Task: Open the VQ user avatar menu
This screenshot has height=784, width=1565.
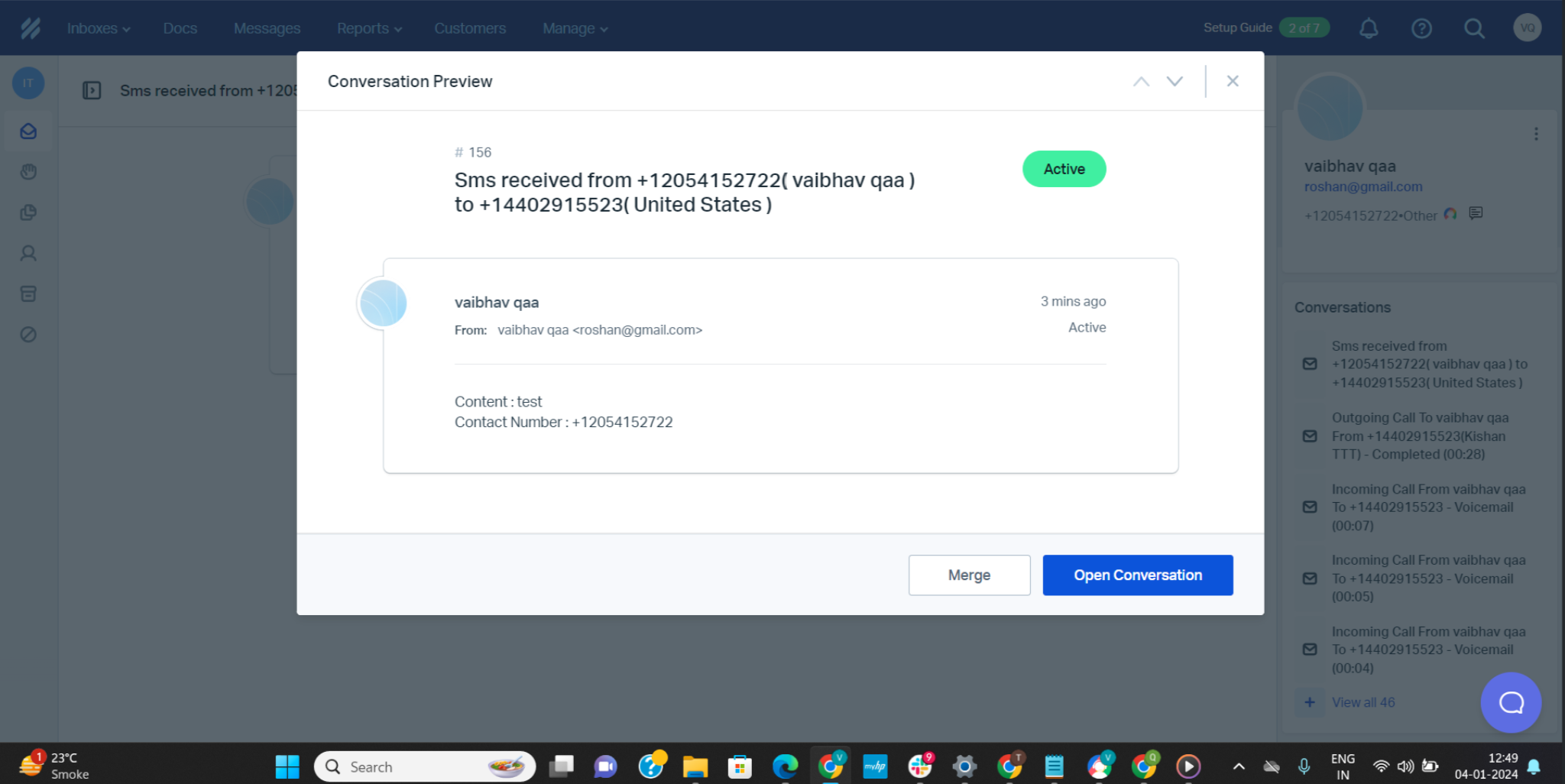Action: pos(1527,28)
